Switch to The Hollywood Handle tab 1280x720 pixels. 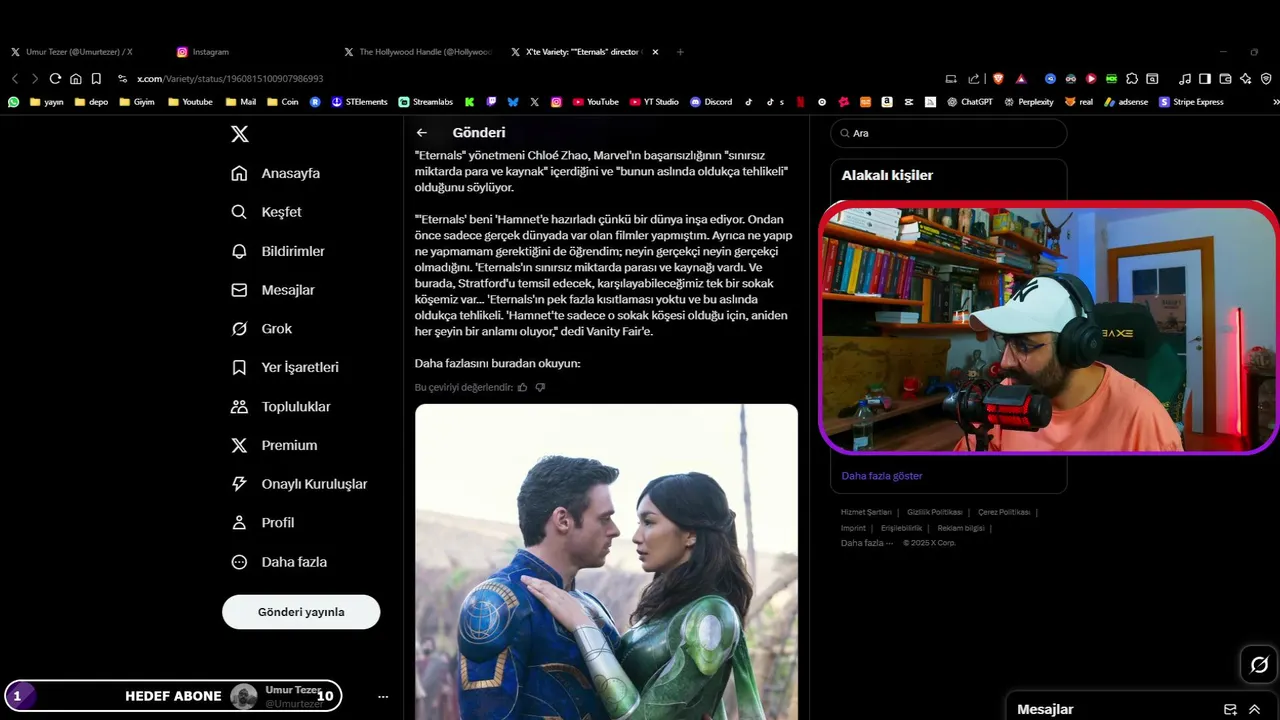pos(418,52)
